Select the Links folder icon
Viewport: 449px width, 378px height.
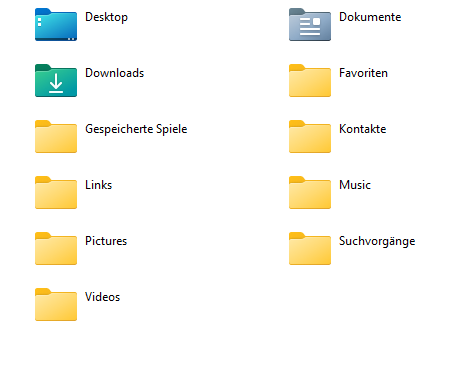(56, 193)
